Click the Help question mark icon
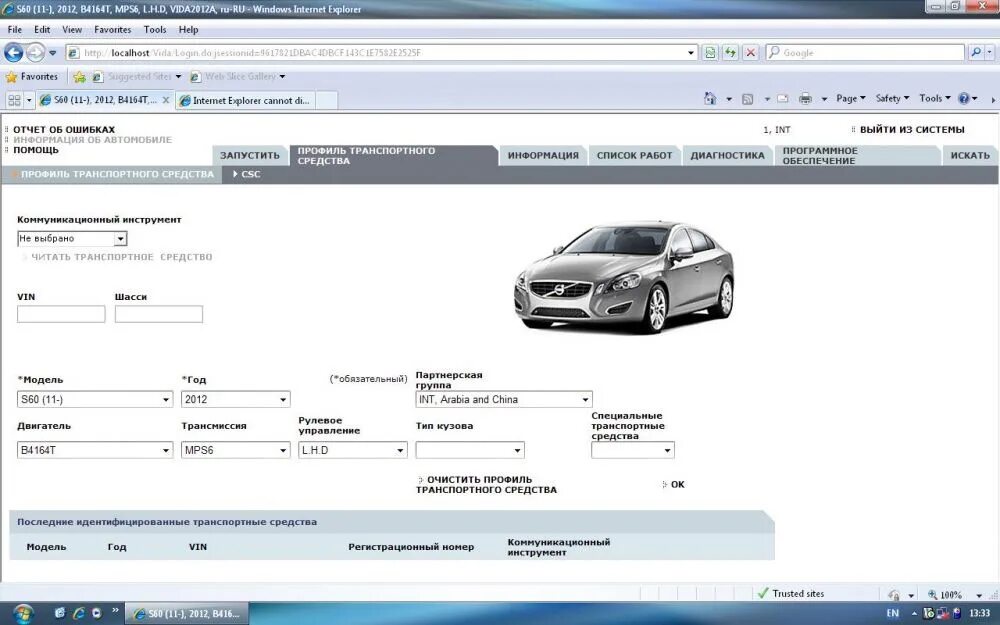Viewport: 1000px width, 625px height. pos(964,98)
